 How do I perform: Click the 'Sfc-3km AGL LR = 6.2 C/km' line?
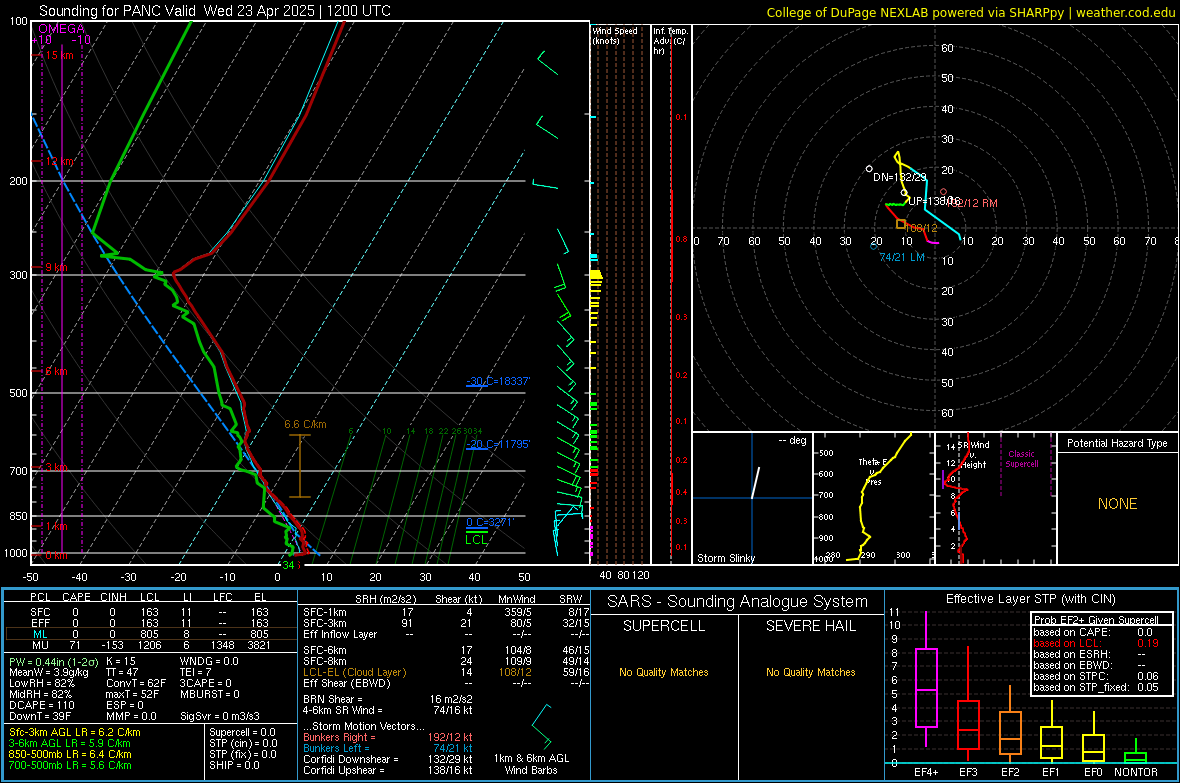pyautogui.click(x=75, y=732)
